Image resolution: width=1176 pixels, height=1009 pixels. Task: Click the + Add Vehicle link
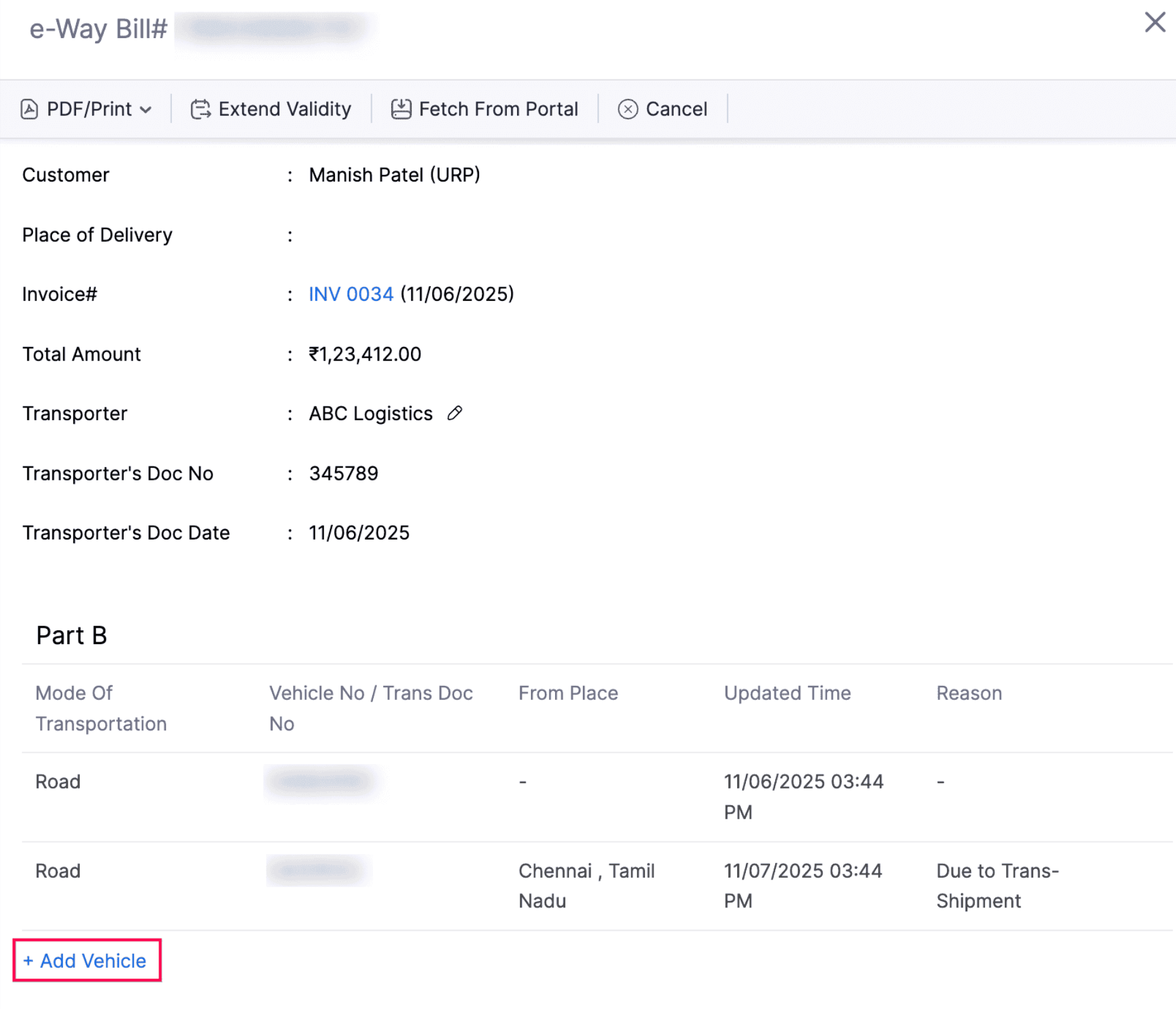86,961
